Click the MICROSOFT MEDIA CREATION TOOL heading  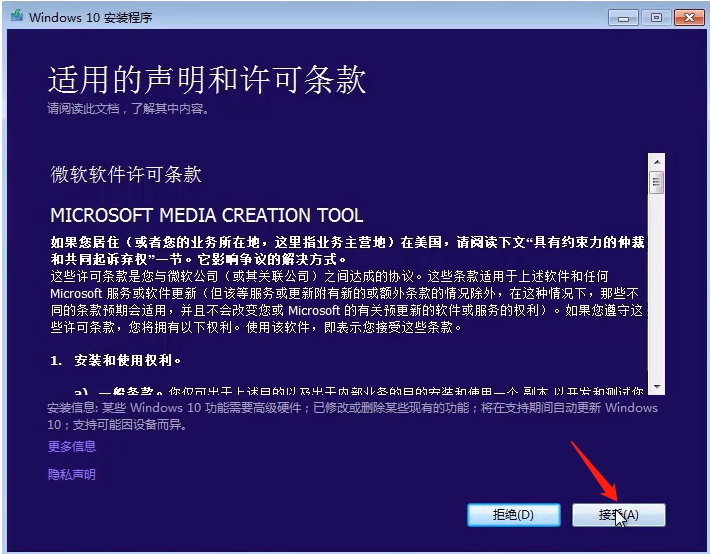[x=206, y=215]
